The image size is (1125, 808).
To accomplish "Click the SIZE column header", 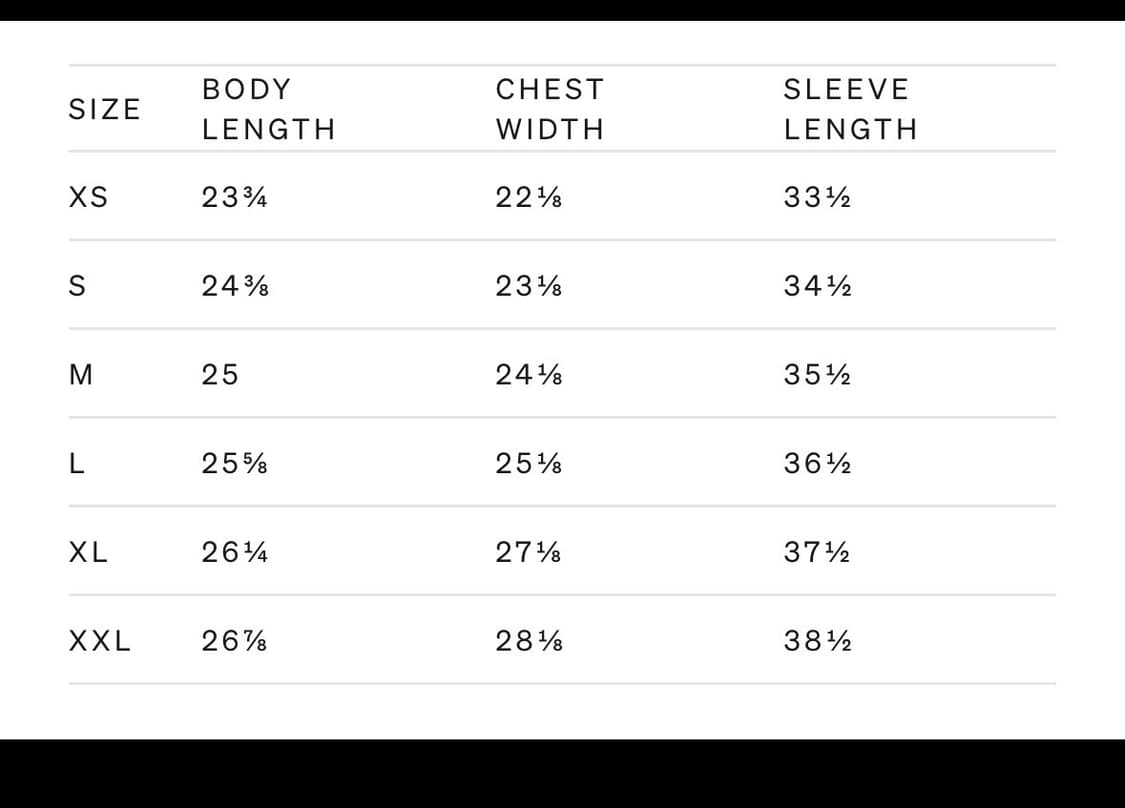I will 104,109.
